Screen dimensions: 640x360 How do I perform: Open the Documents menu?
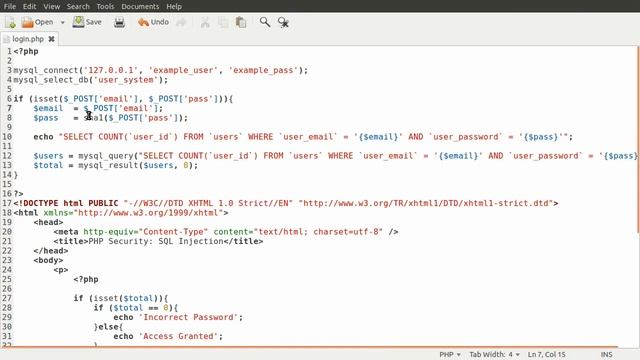click(x=140, y=7)
